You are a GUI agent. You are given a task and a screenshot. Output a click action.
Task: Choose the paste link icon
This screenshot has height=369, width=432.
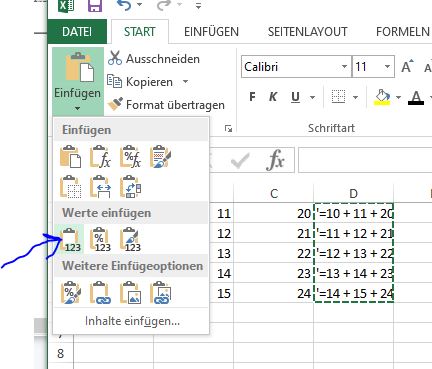click(x=100, y=293)
